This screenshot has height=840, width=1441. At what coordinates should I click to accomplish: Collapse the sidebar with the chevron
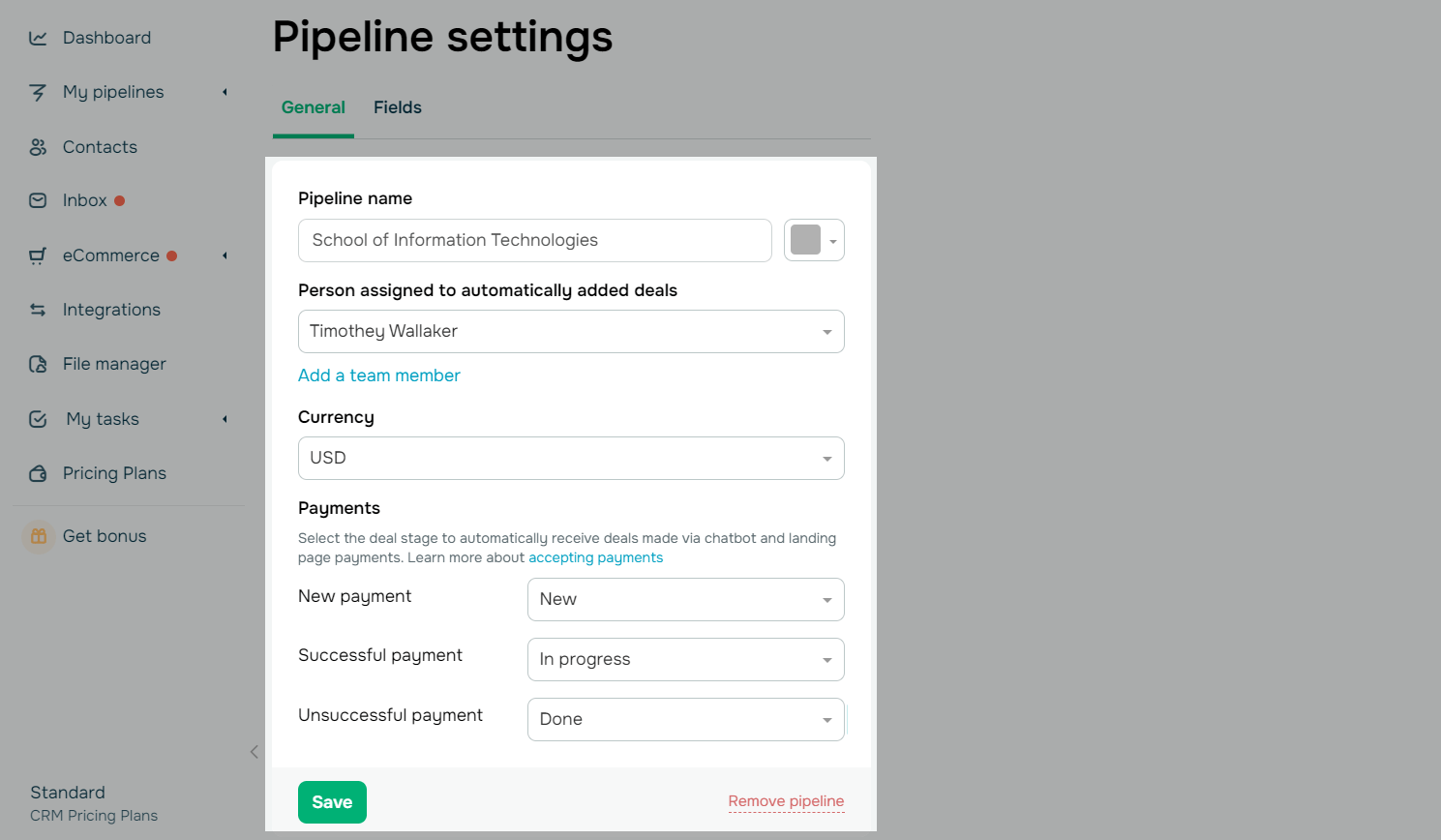coord(255,752)
